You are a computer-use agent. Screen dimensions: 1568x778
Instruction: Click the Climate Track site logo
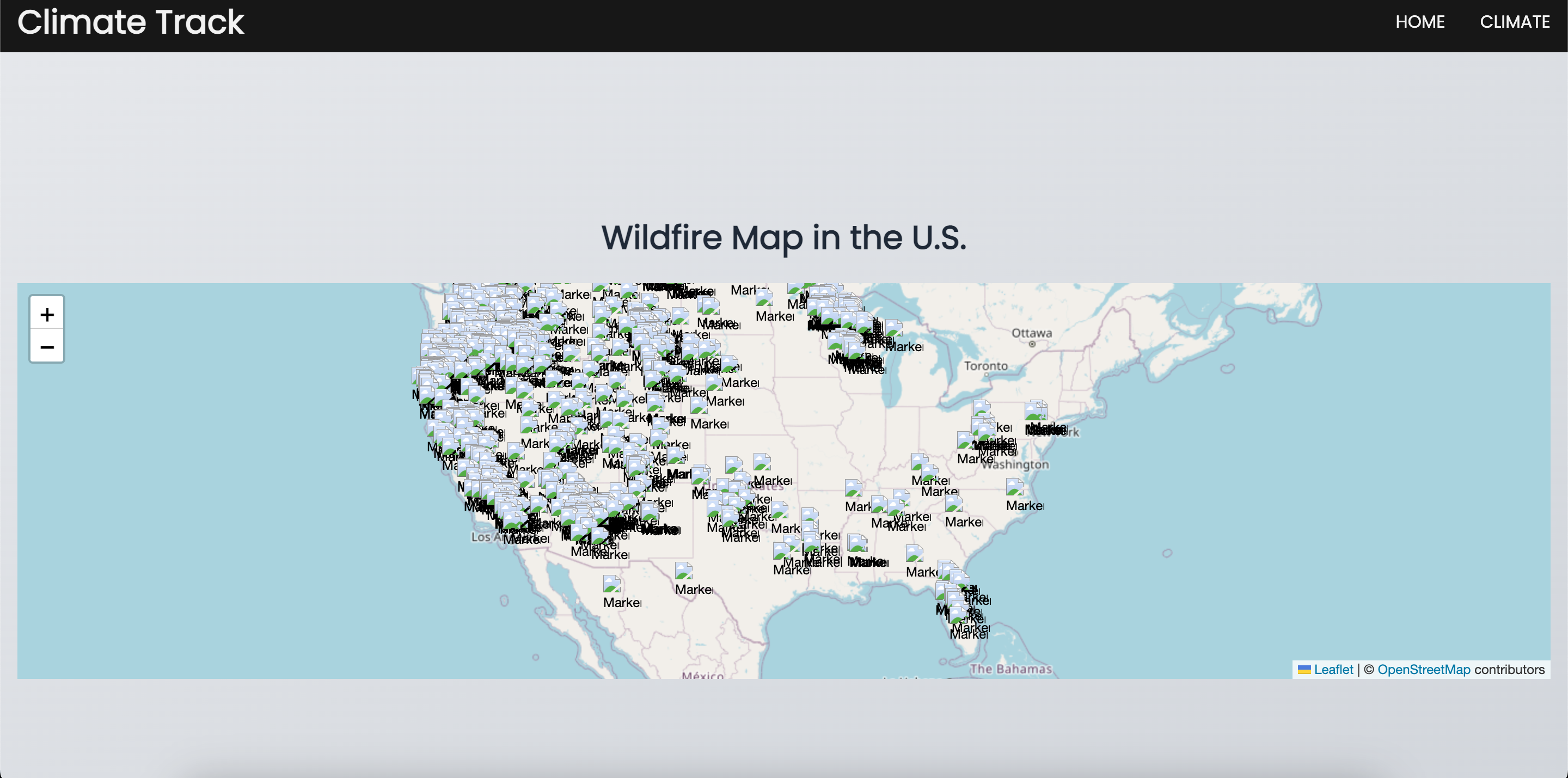[130, 22]
